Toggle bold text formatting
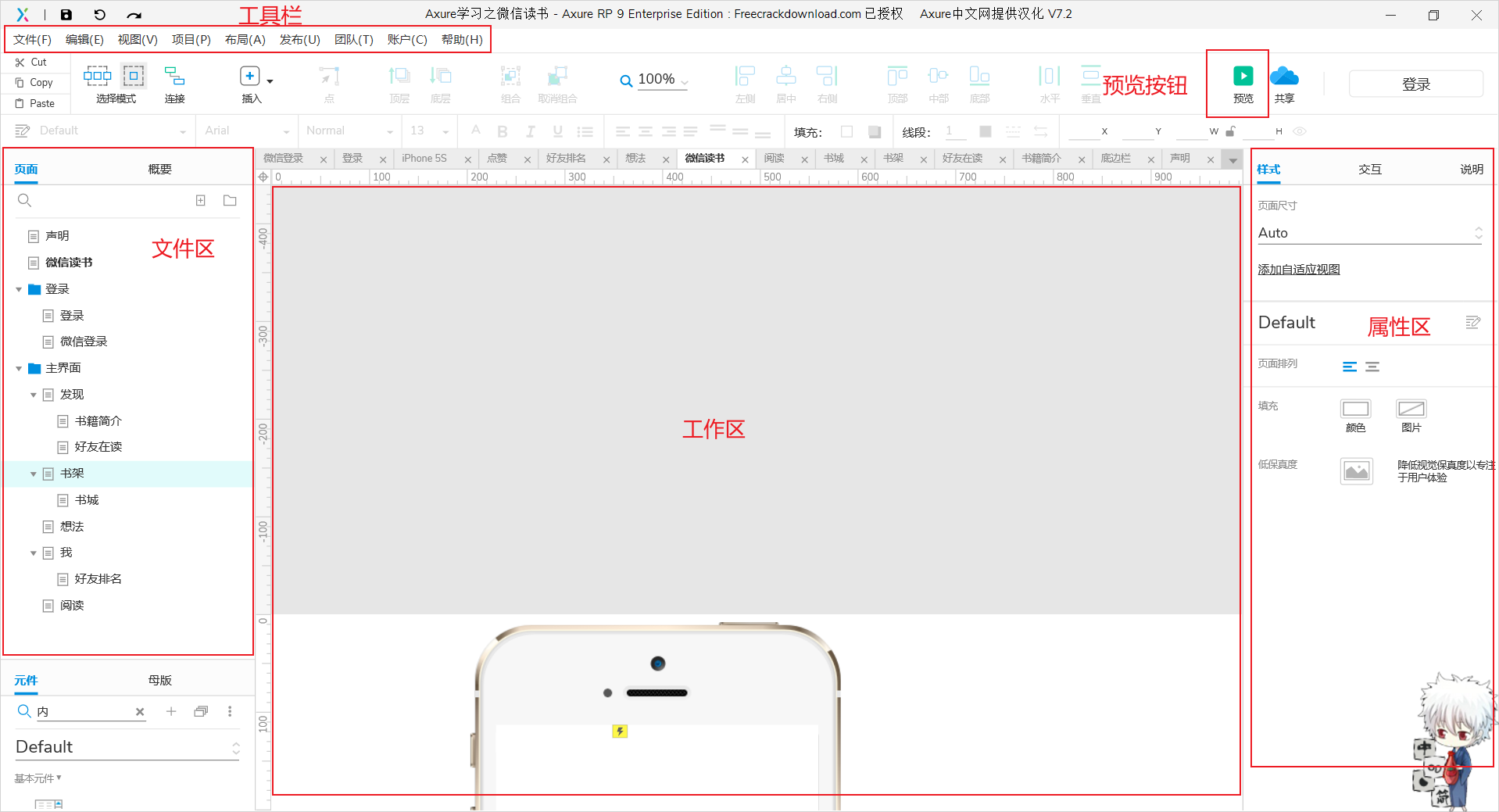Image resolution: width=1499 pixels, height=812 pixels. click(503, 131)
